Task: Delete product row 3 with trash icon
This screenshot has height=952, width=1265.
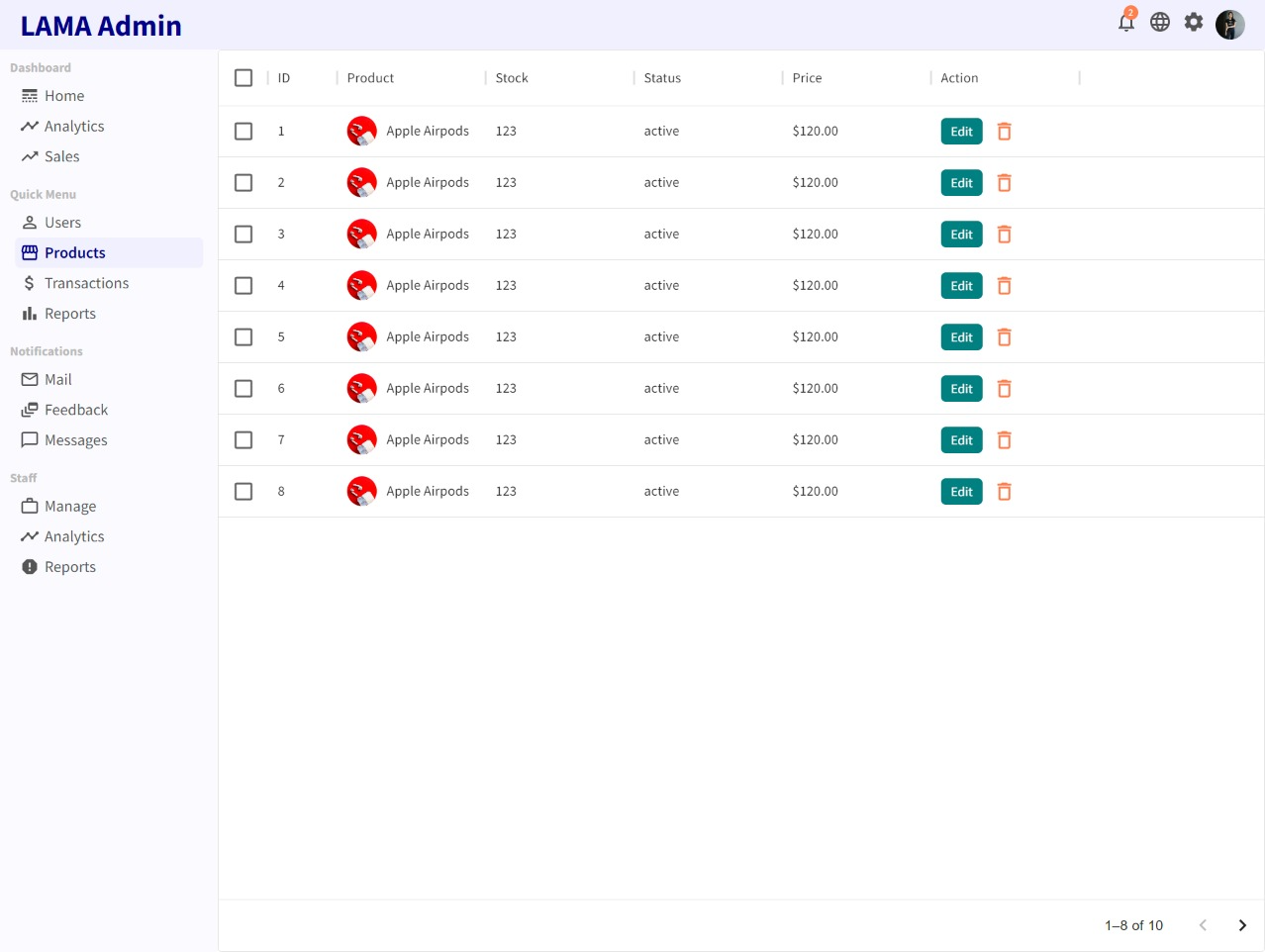Action: [1004, 235]
